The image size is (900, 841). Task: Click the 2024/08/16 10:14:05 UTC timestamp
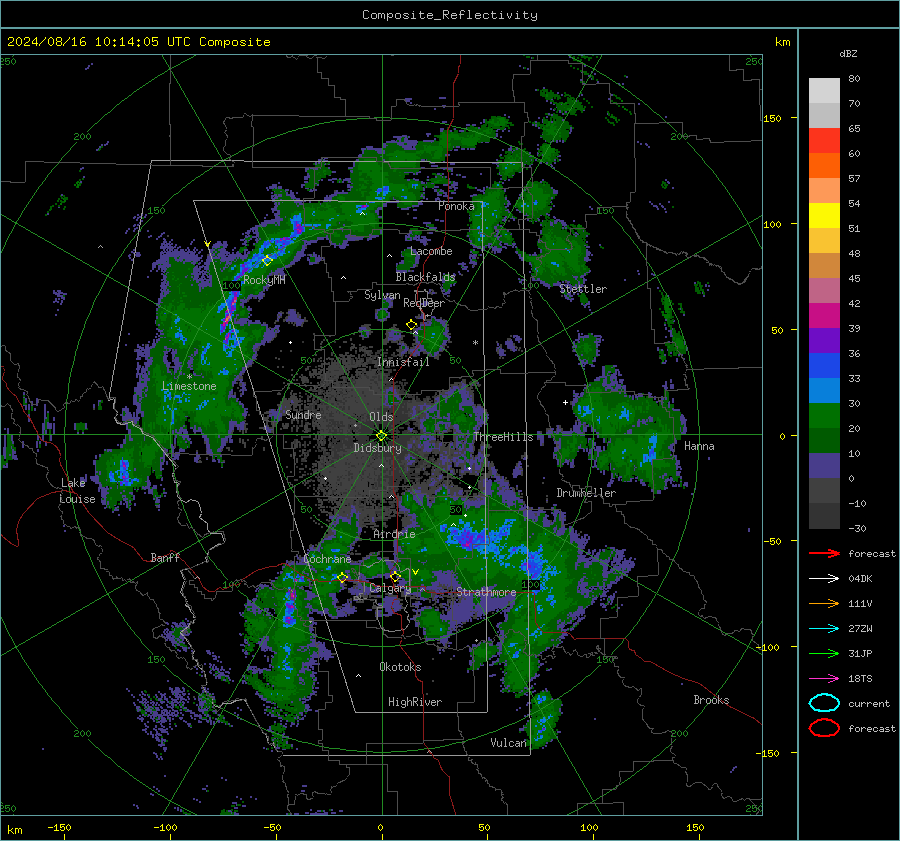[x=100, y=42]
